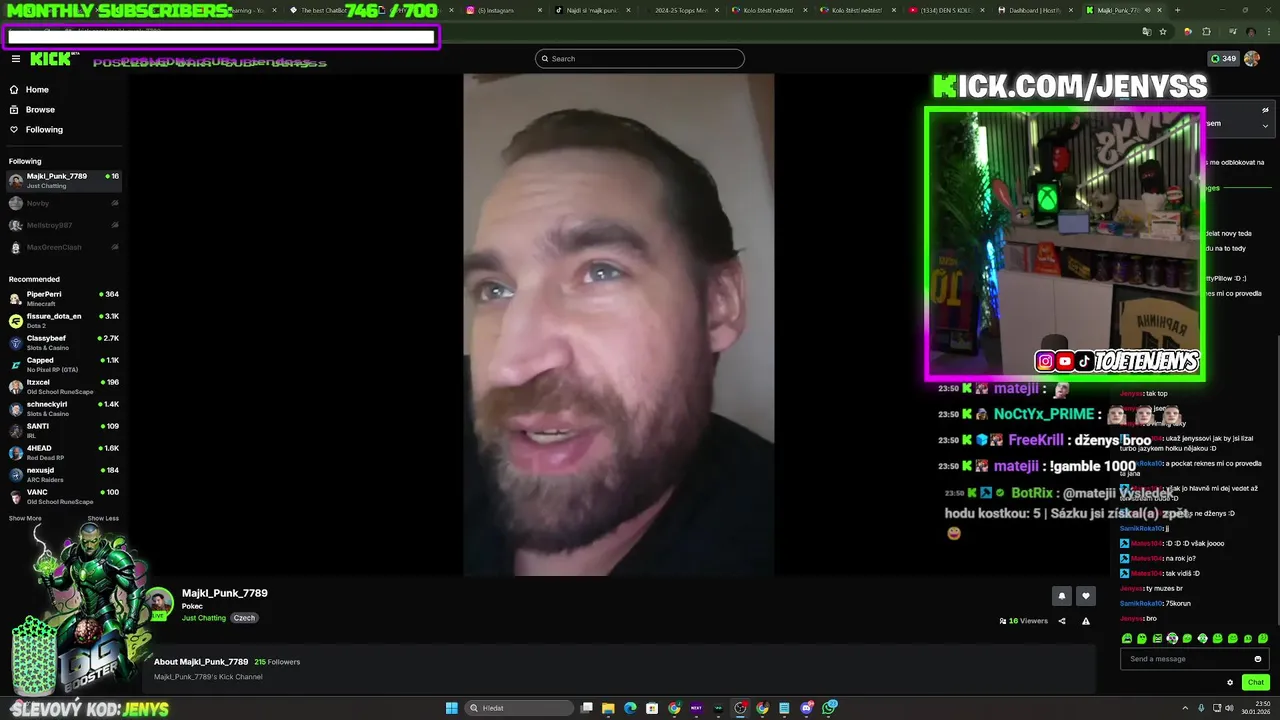
Task: Open followed channel Majkl_Punk_7789 in the sidebar
Action: click(x=64, y=181)
